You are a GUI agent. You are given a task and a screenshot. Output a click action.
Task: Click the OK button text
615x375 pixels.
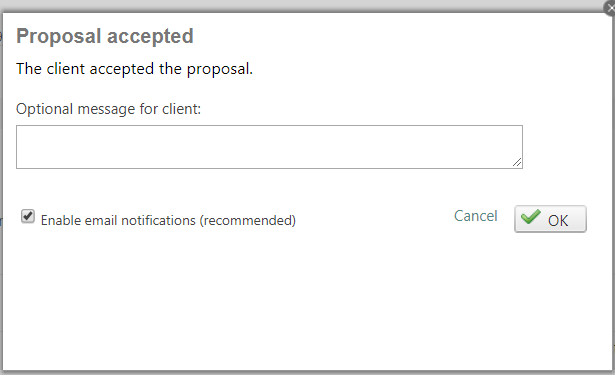coord(558,220)
